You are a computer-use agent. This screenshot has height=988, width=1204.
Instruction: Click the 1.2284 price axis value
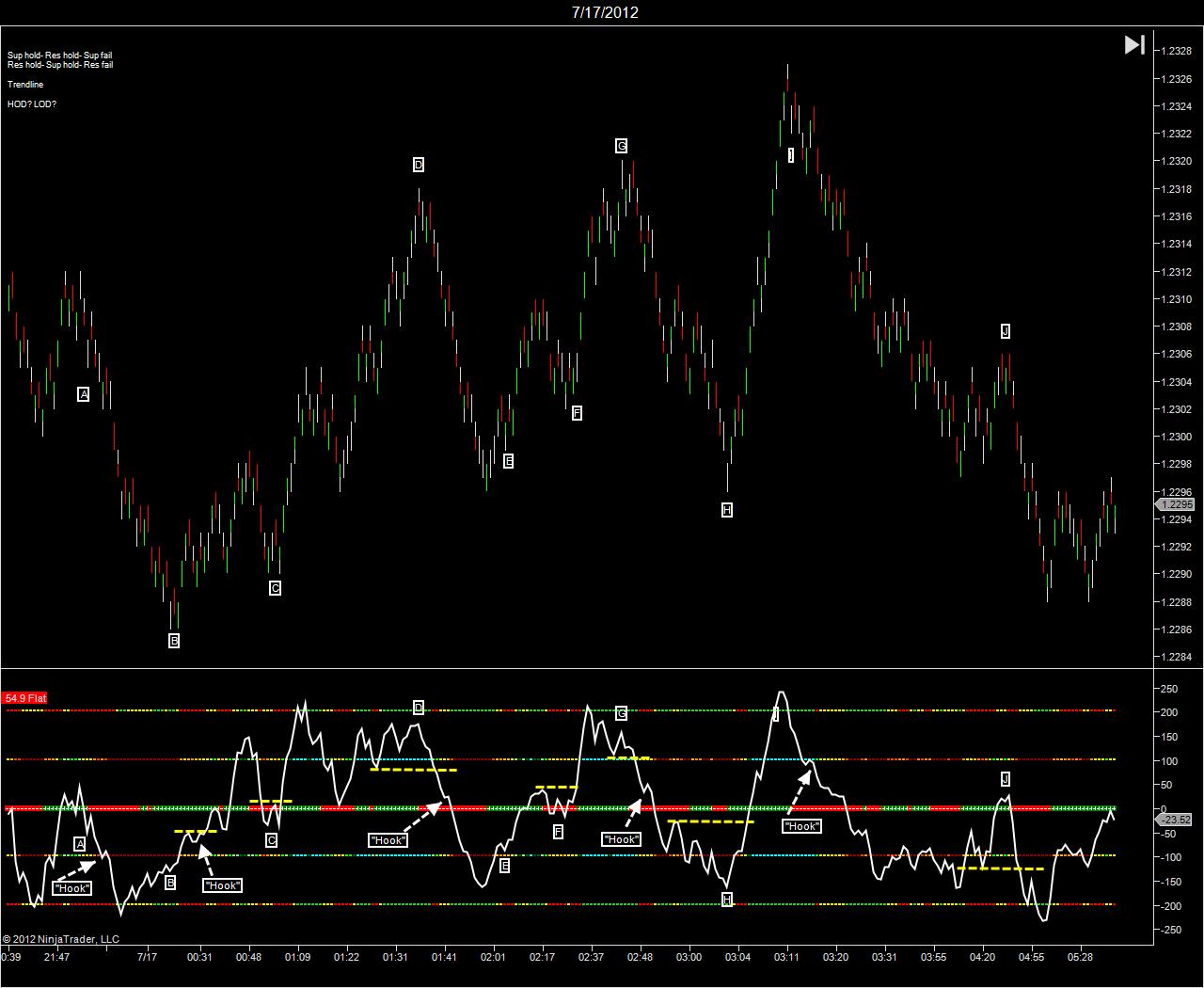[x=1177, y=657]
